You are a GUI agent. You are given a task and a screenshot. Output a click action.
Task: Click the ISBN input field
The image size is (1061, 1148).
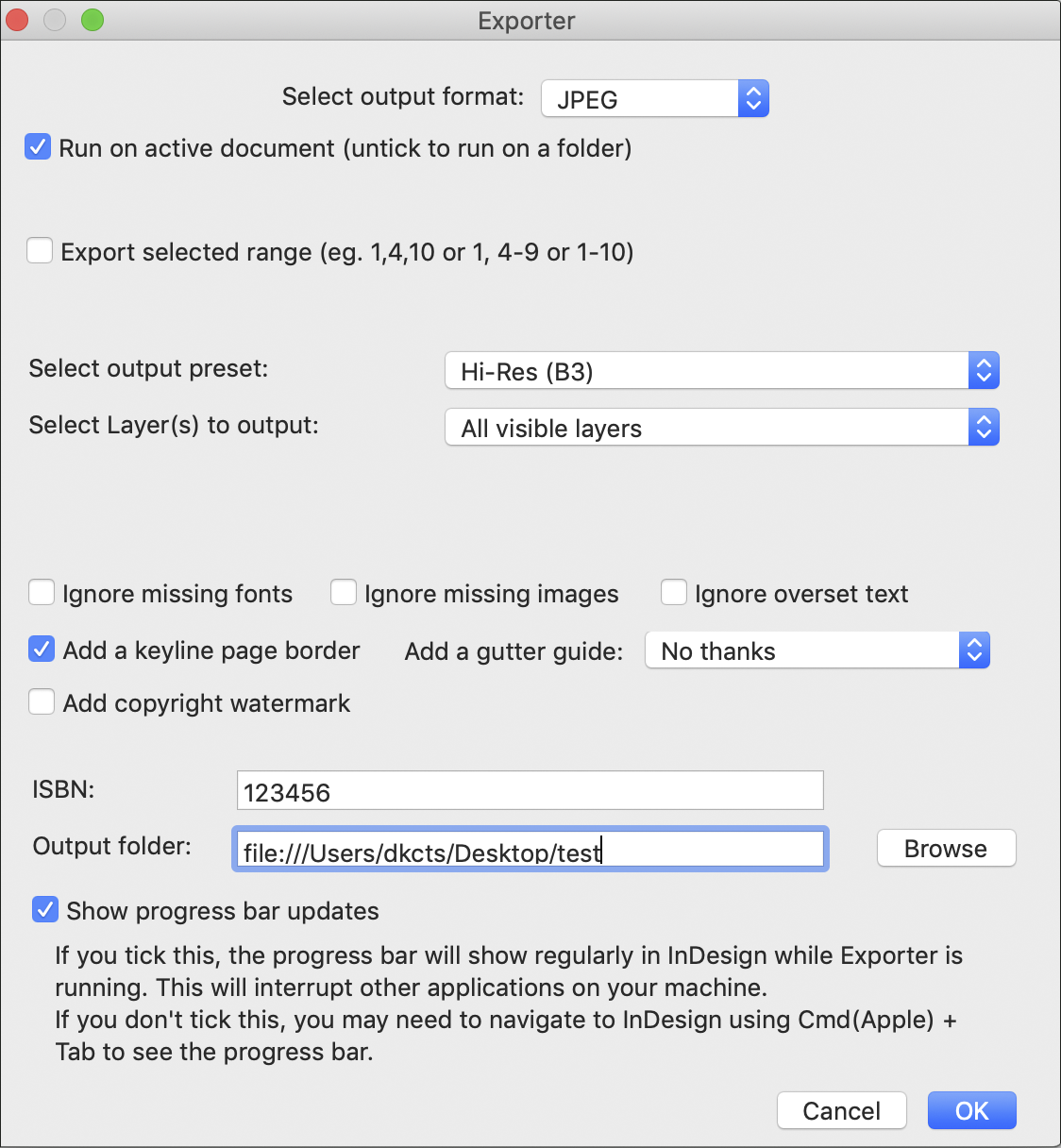[x=530, y=790]
